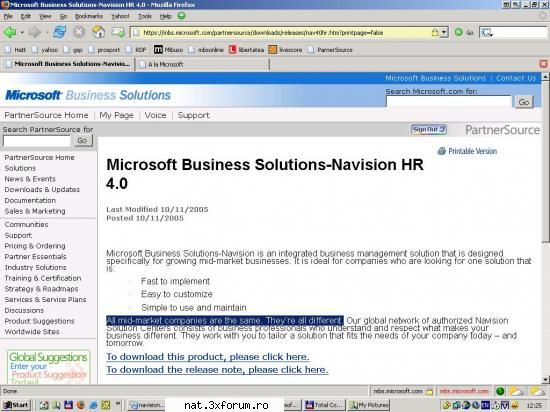This screenshot has height=412, width=550.
Task: Close the current tab with red X
Action: pyautogui.click(x=543, y=64)
